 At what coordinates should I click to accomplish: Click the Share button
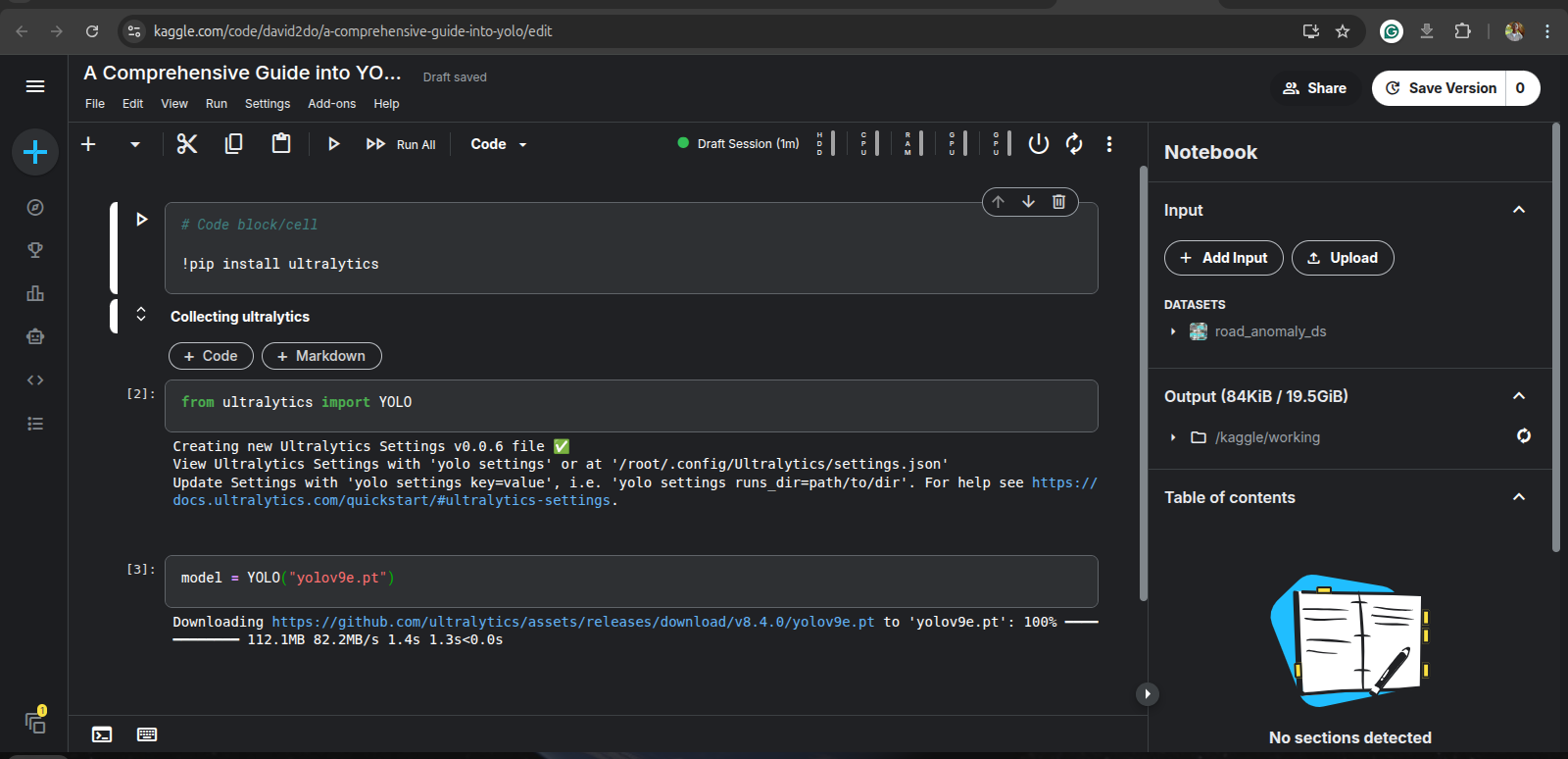1315,88
